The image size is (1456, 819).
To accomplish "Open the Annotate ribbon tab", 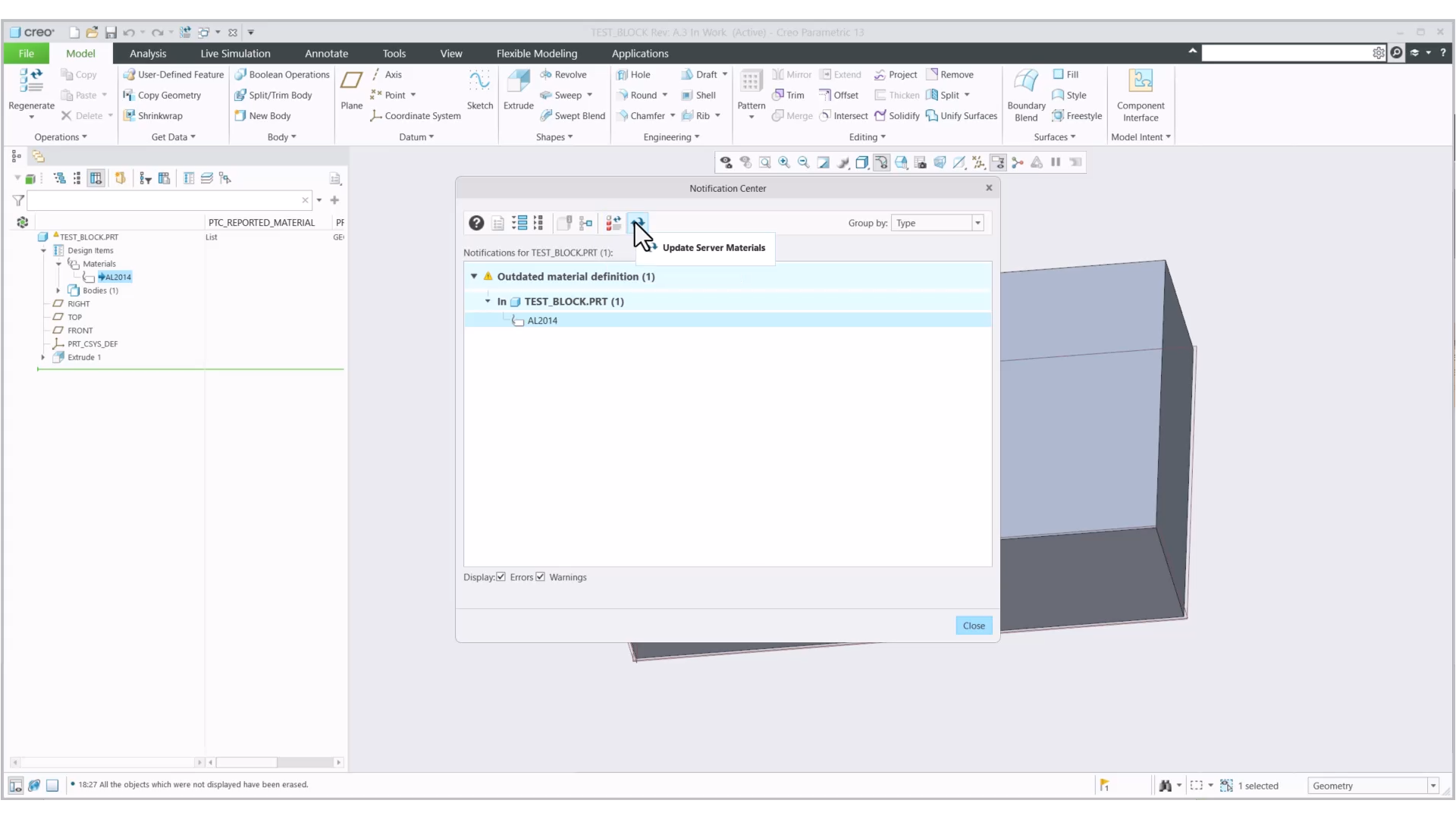I will click(326, 53).
